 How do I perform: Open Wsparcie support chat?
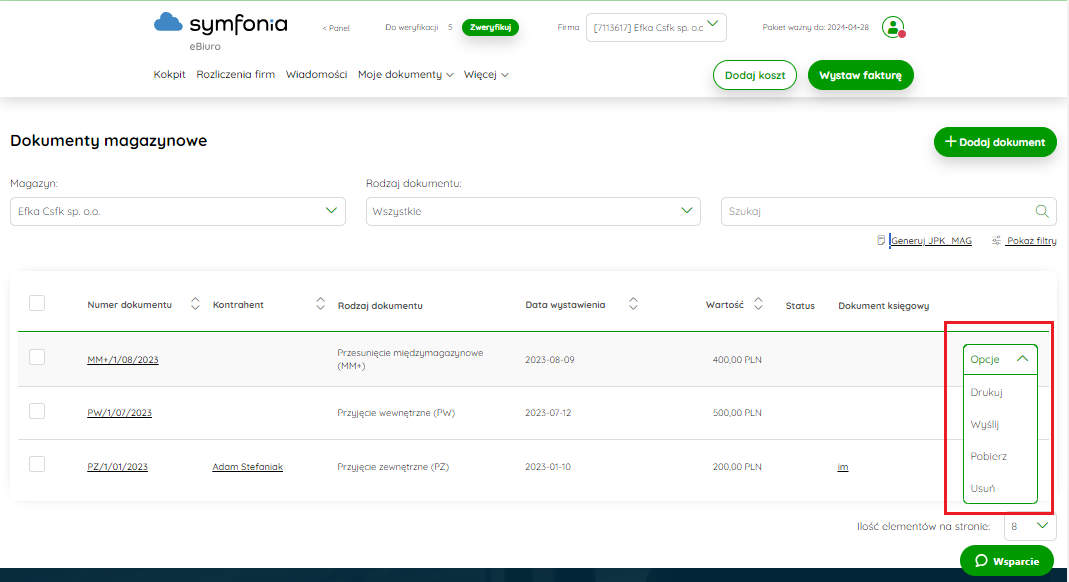coord(1006,561)
